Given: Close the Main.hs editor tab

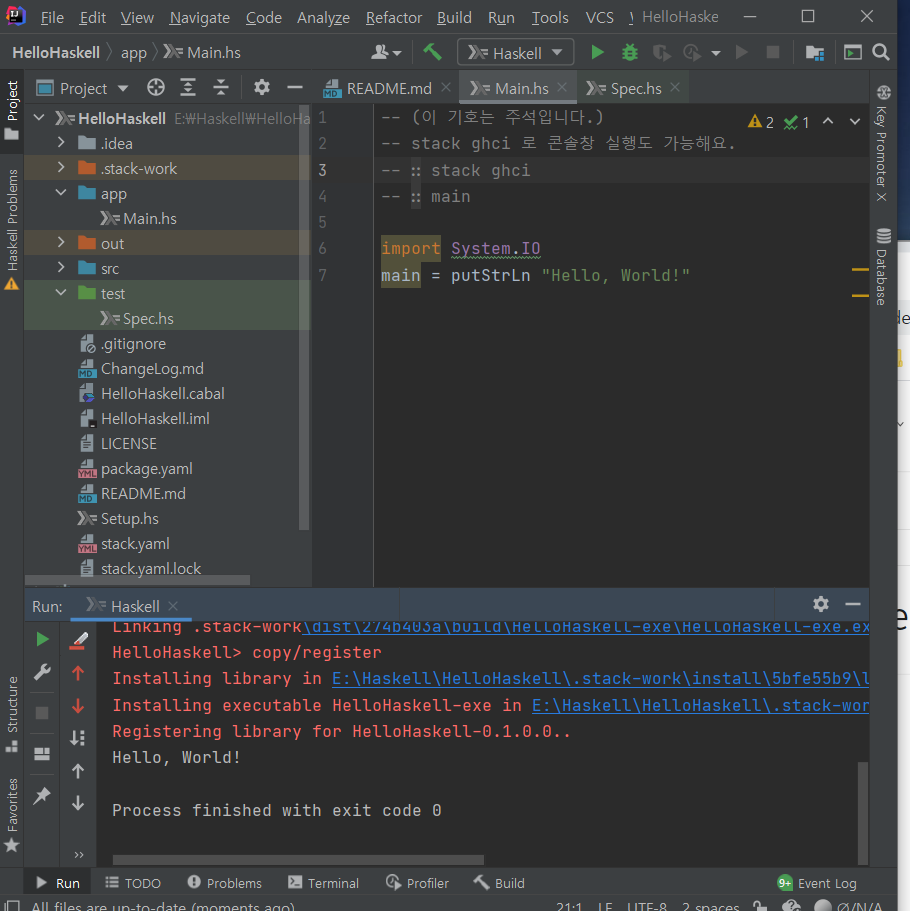Looking at the screenshot, I should pyautogui.click(x=562, y=87).
